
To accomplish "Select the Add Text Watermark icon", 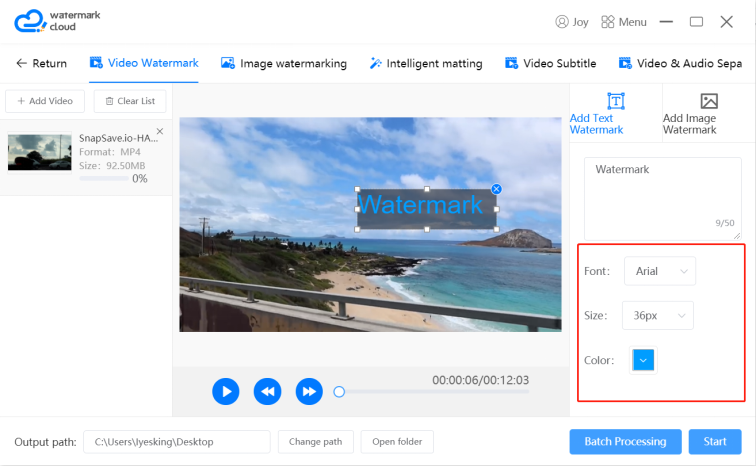I will [616, 101].
